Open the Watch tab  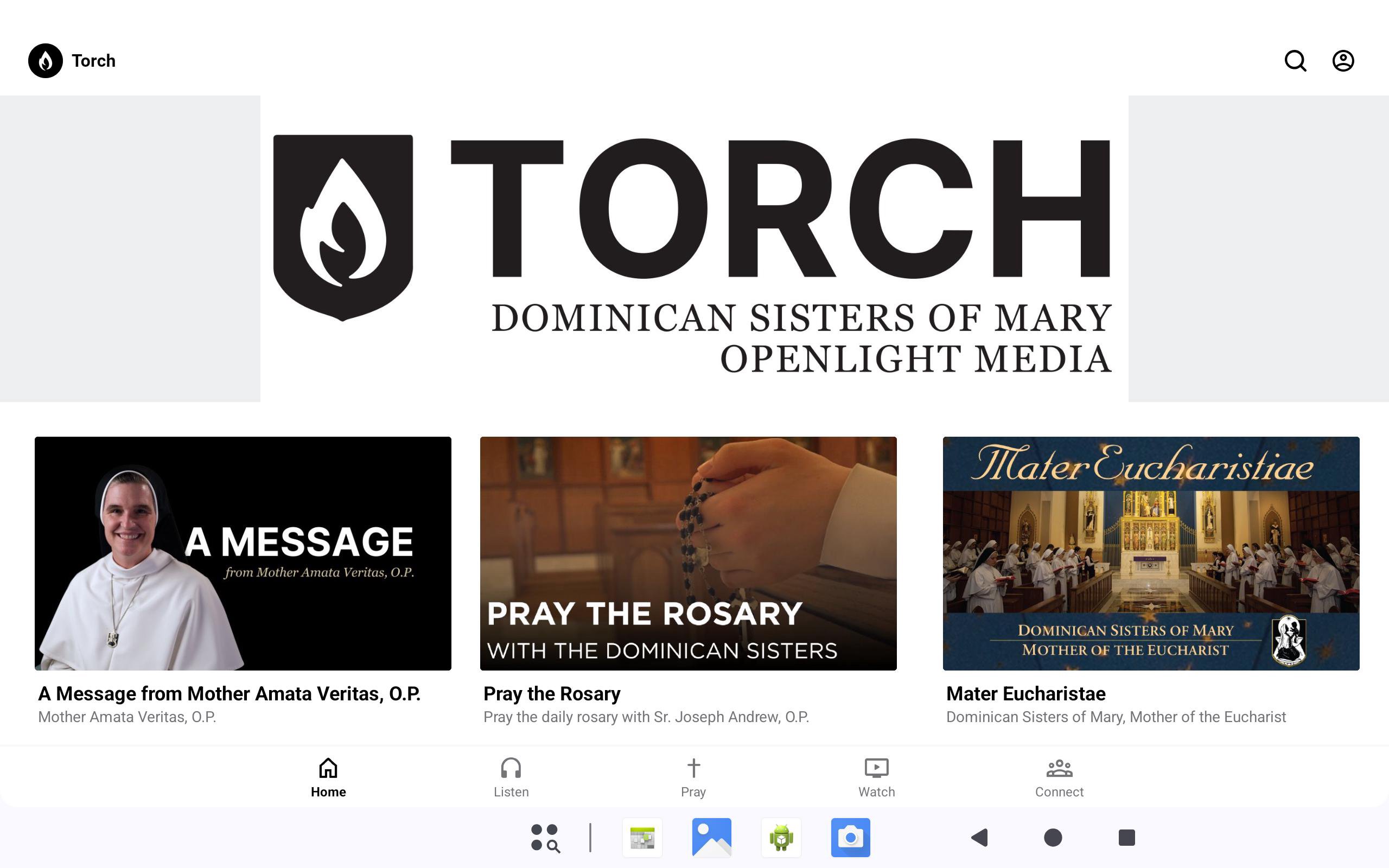click(876, 777)
